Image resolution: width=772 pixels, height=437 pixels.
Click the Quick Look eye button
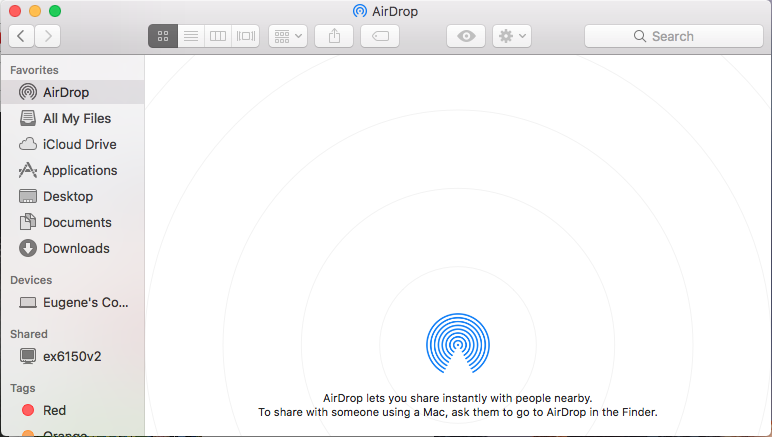coord(466,36)
